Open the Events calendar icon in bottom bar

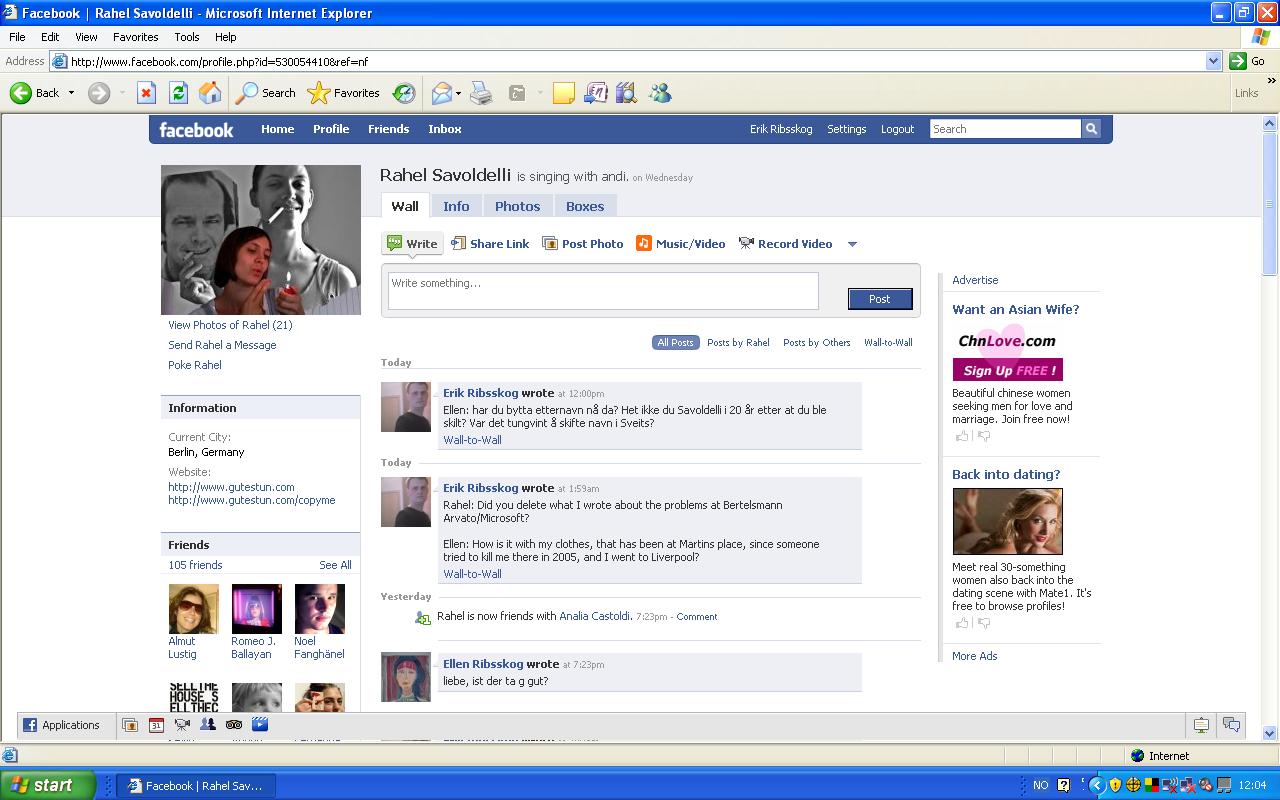tap(156, 725)
